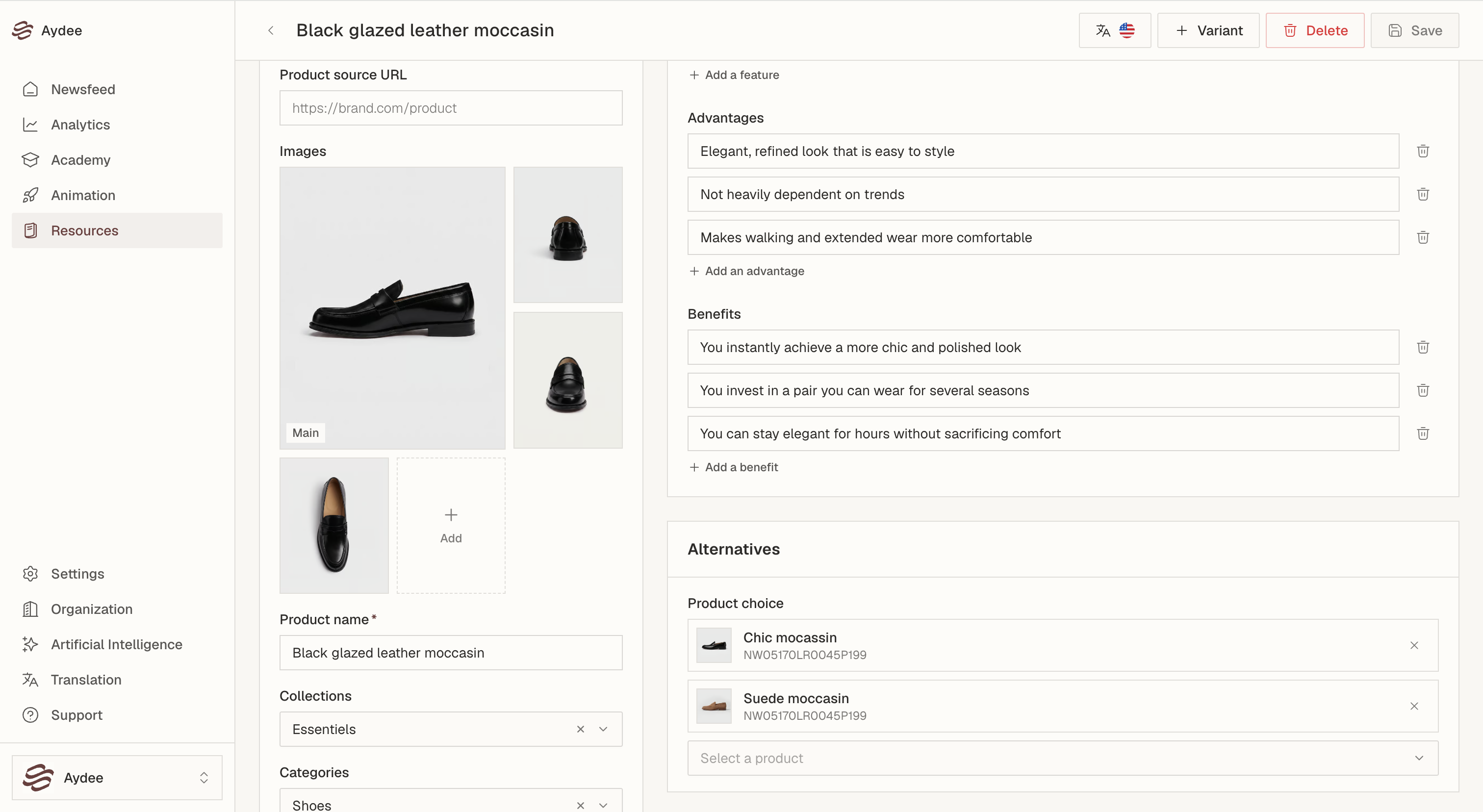This screenshot has width=1483, height=812.
Task: Select the rear-view shoe thumbnail
Action: (x=567, y=235)
